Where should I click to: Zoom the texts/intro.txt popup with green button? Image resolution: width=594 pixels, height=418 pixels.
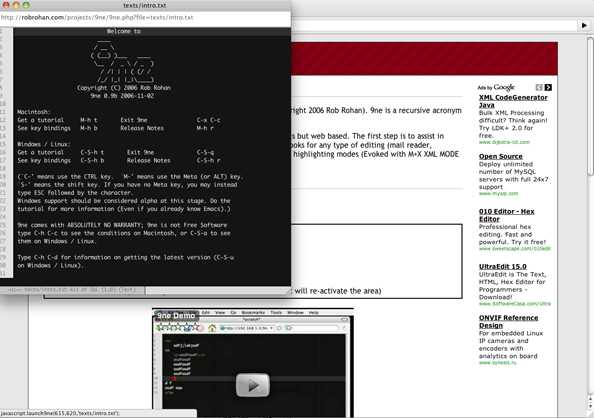pos(26,5)
